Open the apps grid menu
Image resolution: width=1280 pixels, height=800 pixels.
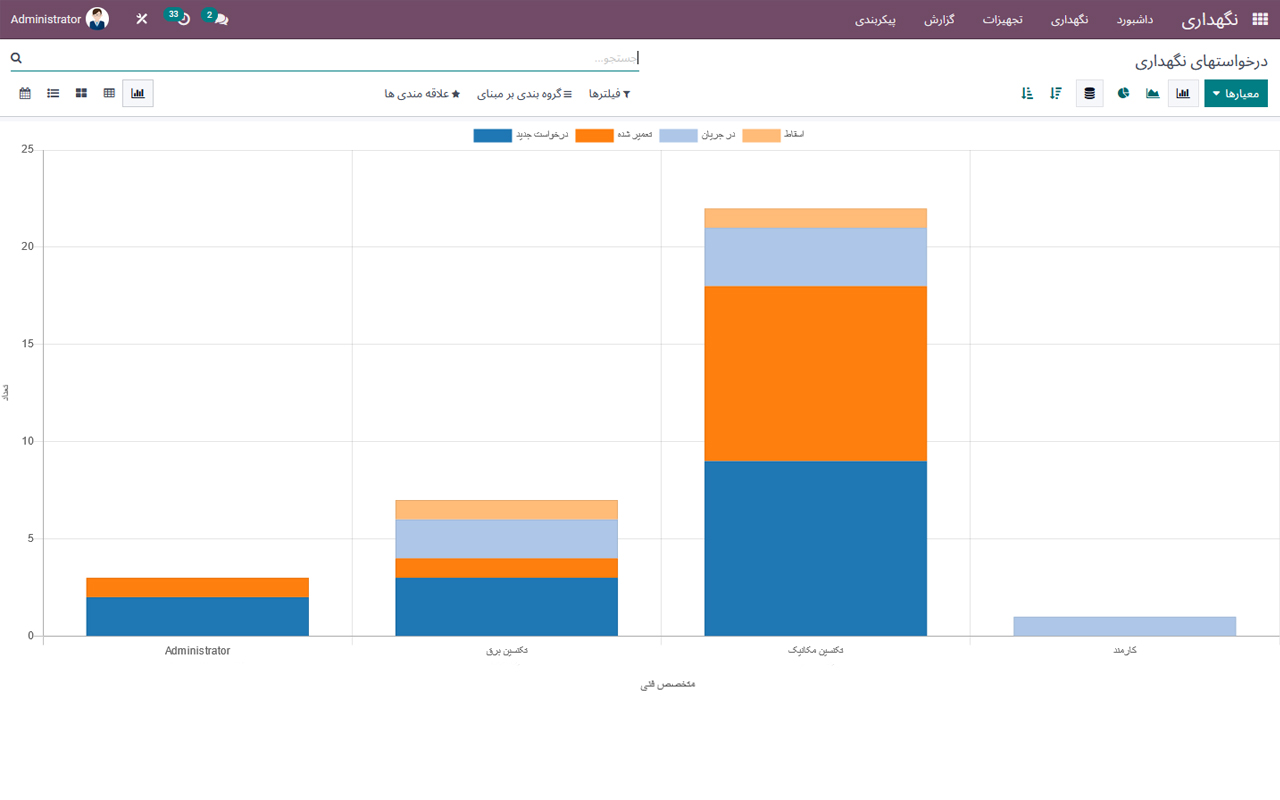pyautogui.click(x=1260, y=19)
